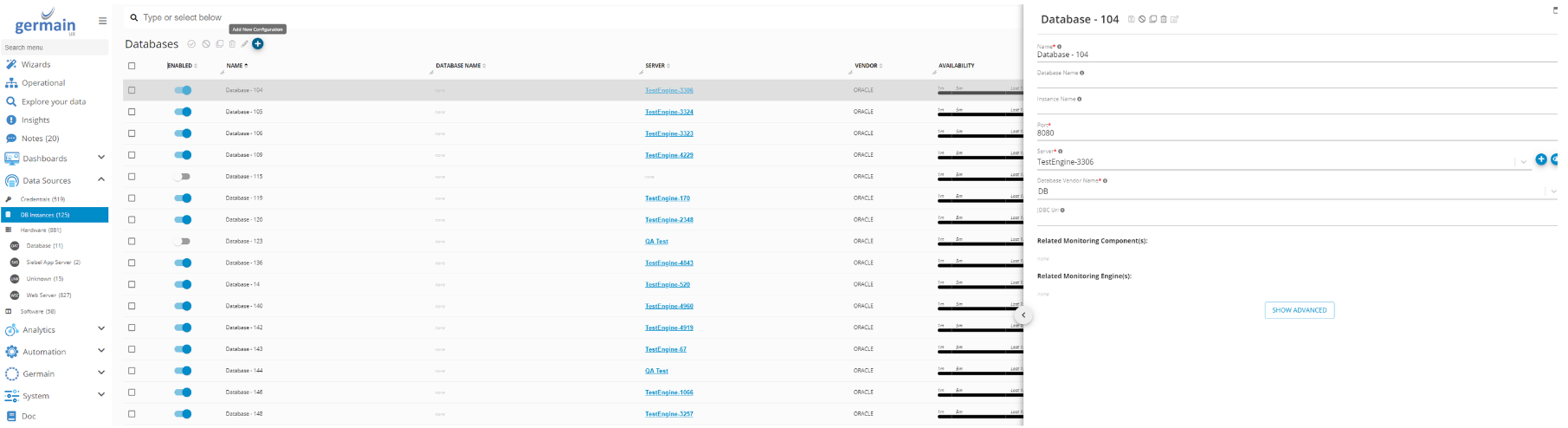Expand the Automation menu chevron
This screenshot has width=1568, height=428.
[x=101, y=351]
